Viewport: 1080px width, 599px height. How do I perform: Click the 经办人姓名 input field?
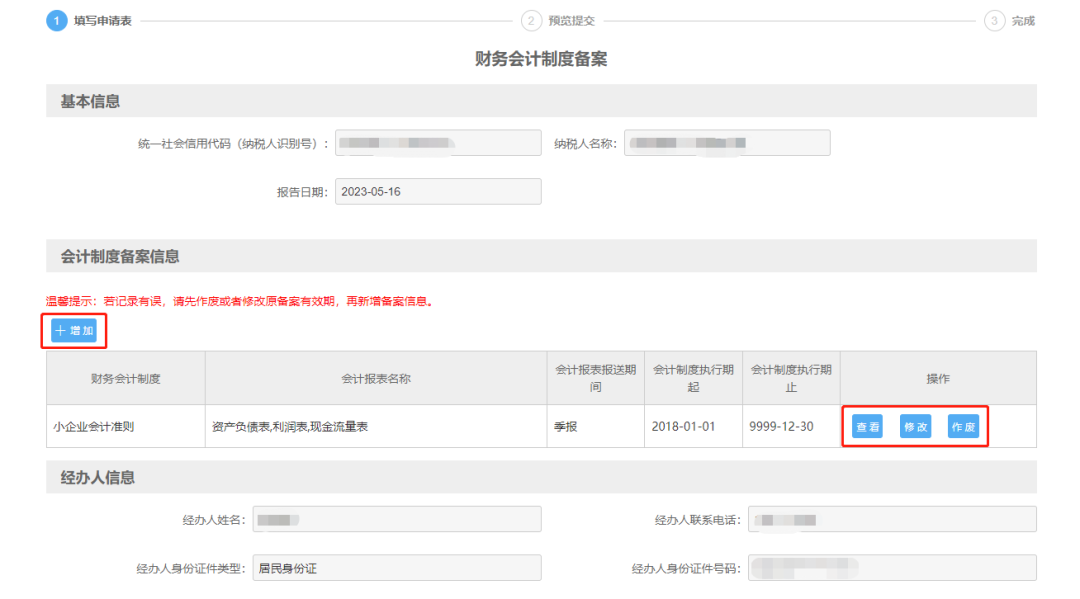(397, 519)
